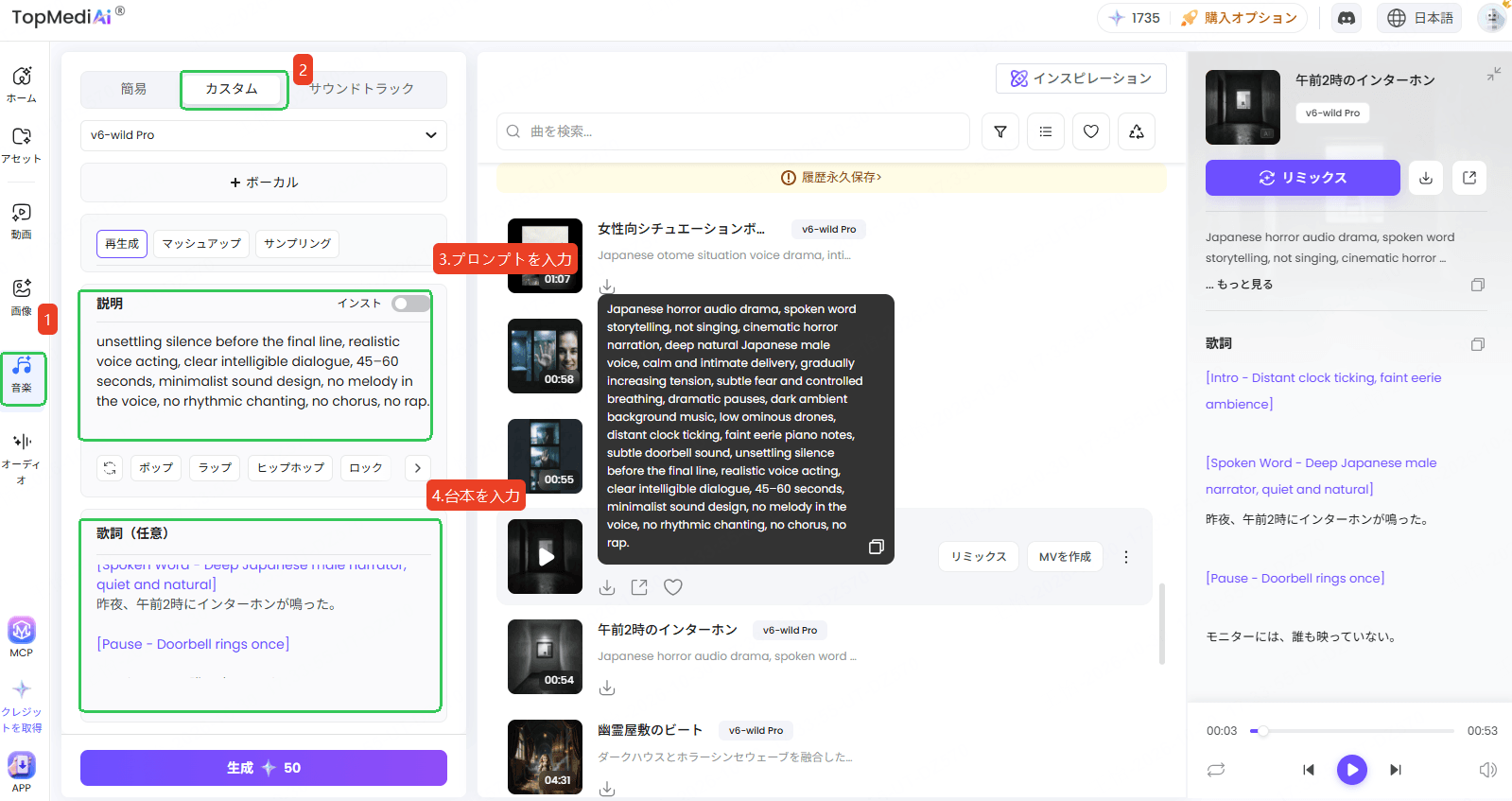Screen dimensions: 1512x801
Task: Open the 日本語 language selector
Action: 1420,18
